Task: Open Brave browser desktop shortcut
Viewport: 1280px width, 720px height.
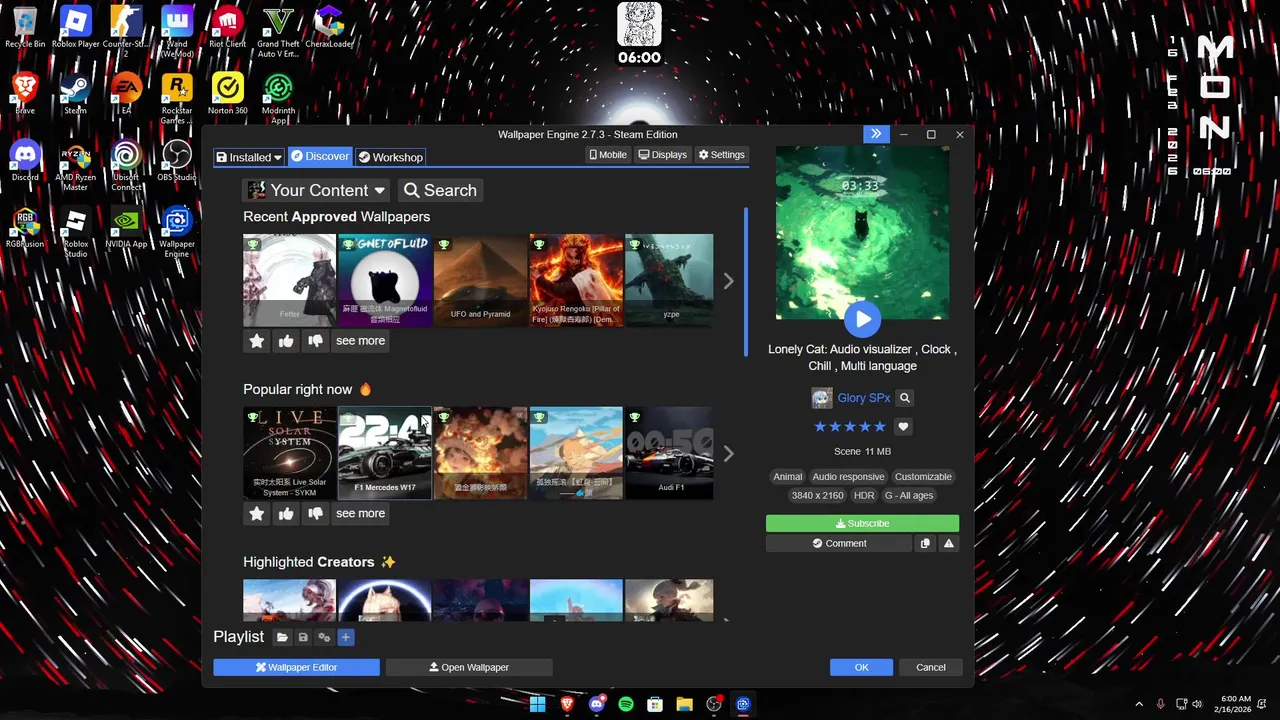Action: click(25, 93)
